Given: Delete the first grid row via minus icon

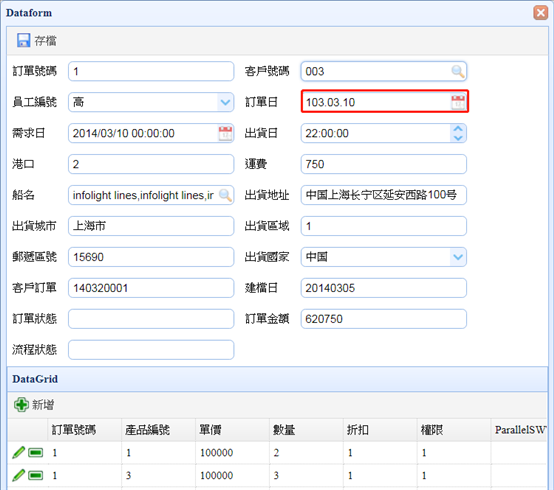Looking at the screenshot, I should tap(36, 453).
